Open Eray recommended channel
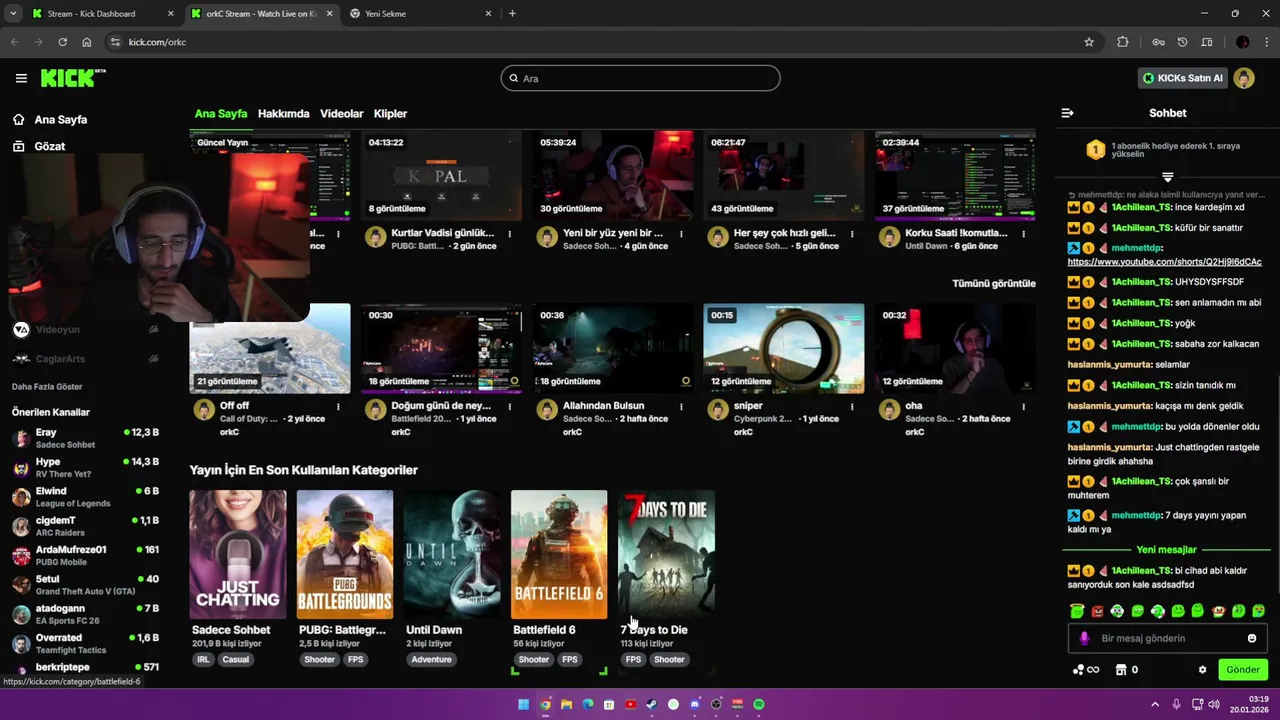 (85, 438)
